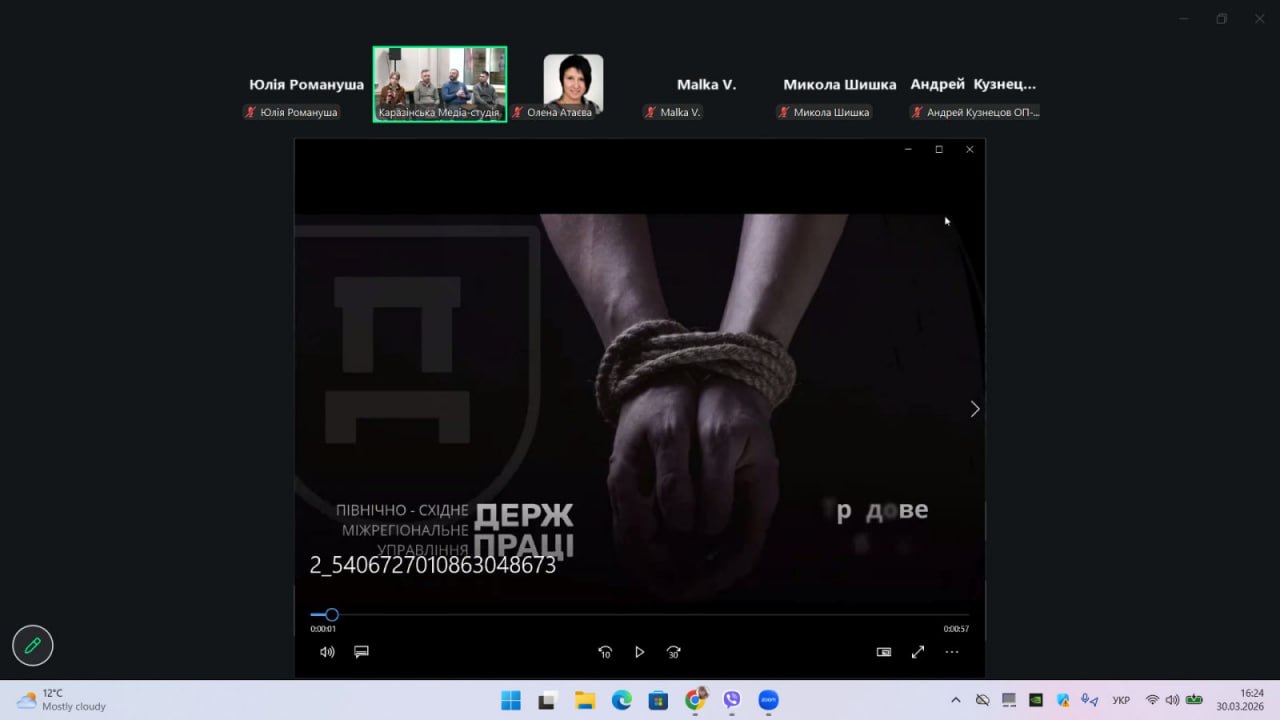Click the green pencil annotate button
Viewport: 1280px width, 720px height.
click(x=33, y=646)
